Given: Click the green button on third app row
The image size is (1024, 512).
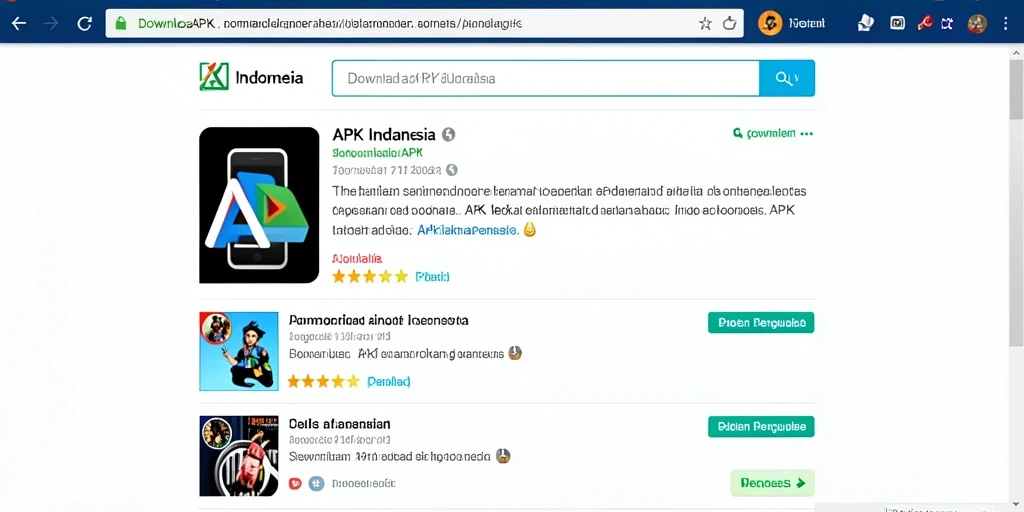Looking at the screenshot, I should pyautogui.click(x=761, y=427).
